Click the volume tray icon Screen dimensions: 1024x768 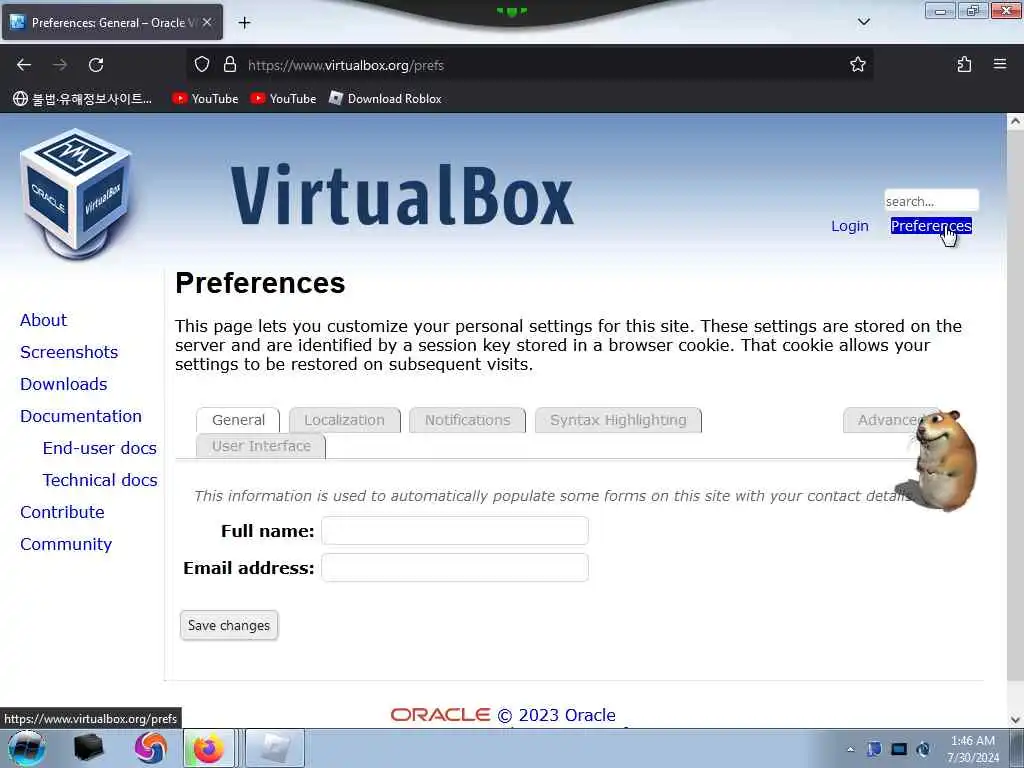(923, 749)
